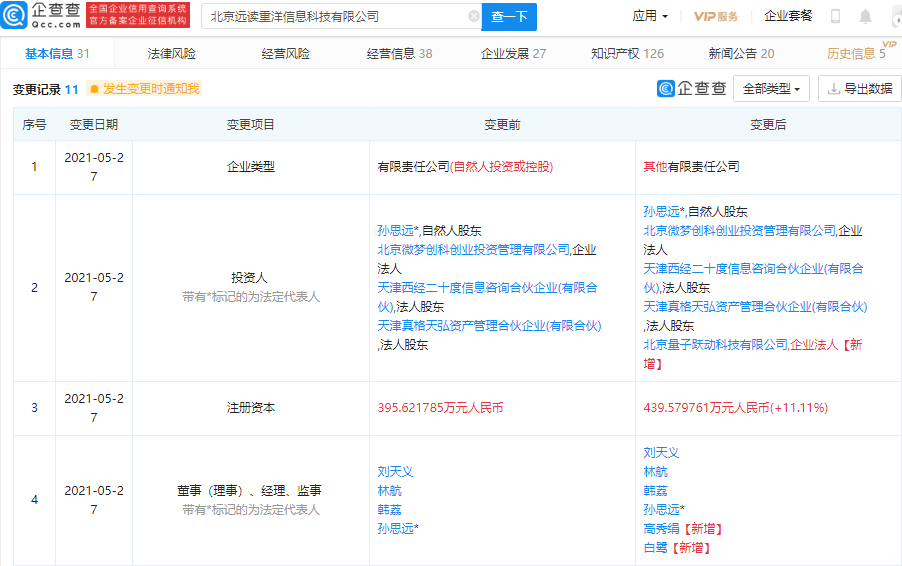
Task: Switch to the 法律风险 tab
Action: coord(171,53)
